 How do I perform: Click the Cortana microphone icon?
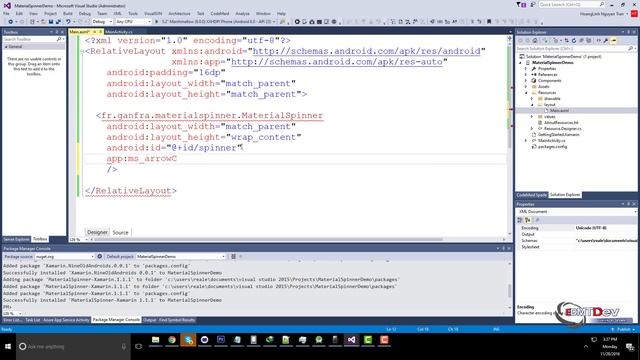tap(124, 347)
